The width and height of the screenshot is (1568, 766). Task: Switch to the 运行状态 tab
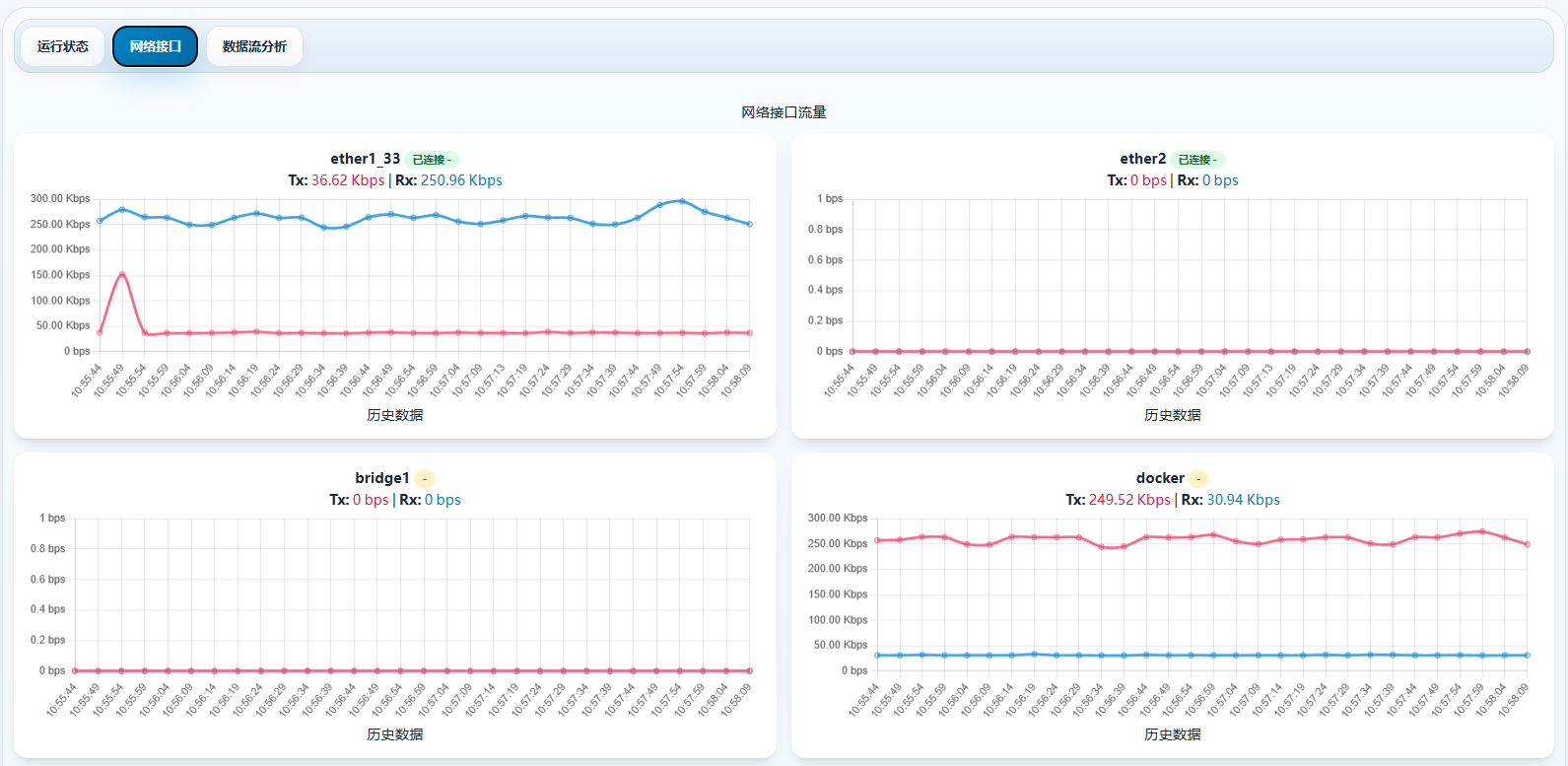pyautogui.click(x=62, y=46)
